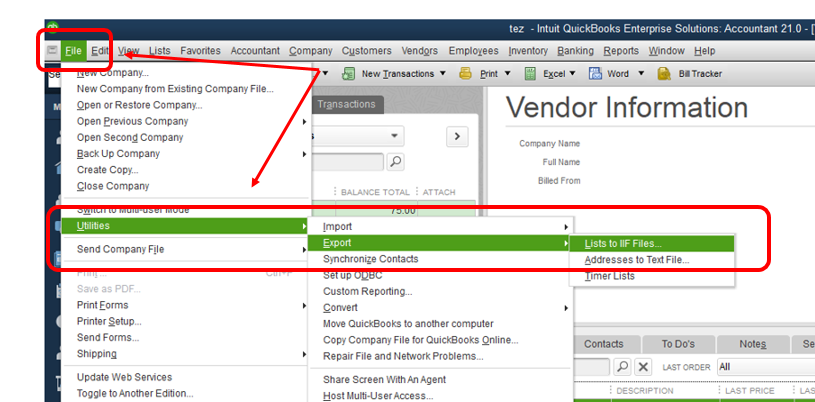
Task: Open the Lists menu
Action: [160, 51]
